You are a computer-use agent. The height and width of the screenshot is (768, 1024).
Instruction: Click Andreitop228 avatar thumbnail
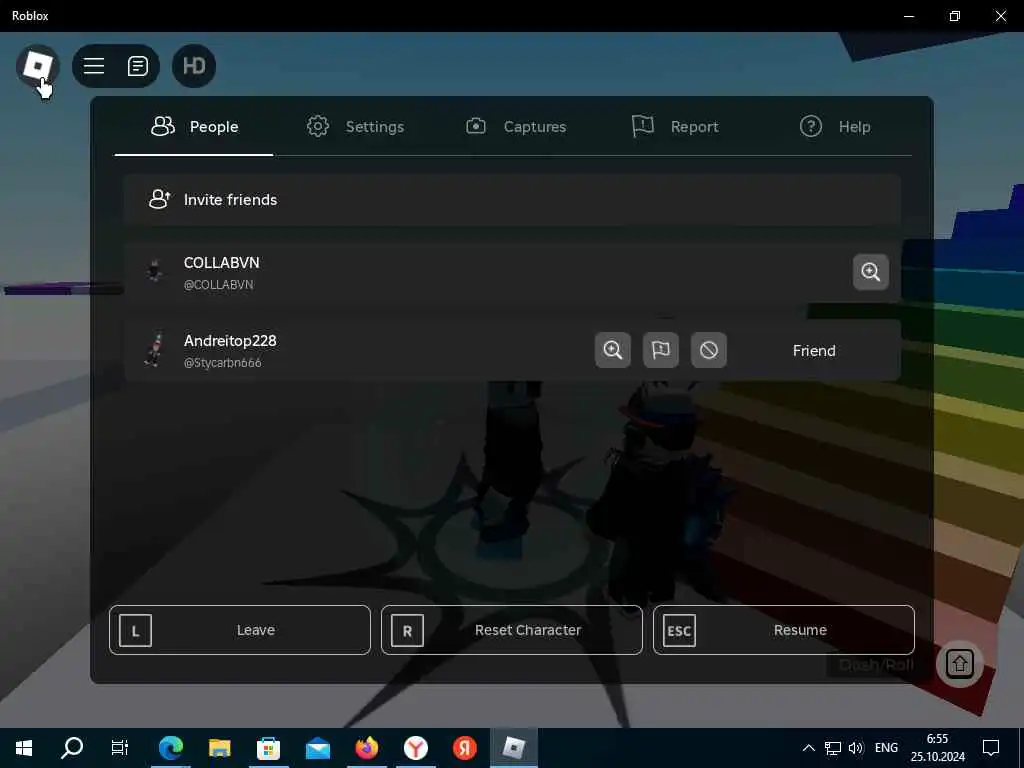[x=155, y=349]
